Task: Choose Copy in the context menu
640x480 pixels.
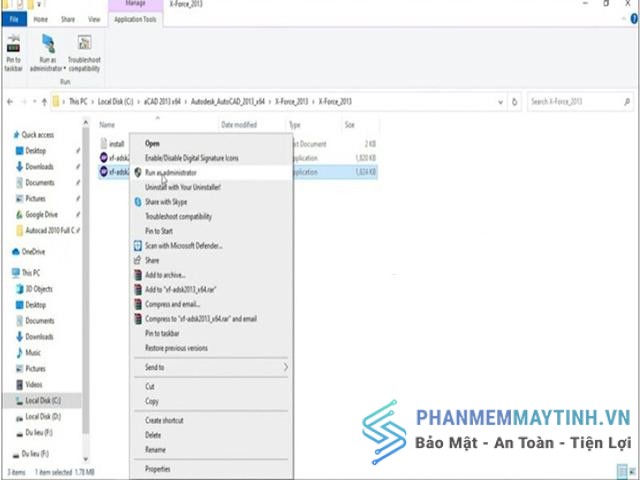Action: point(211,401)
